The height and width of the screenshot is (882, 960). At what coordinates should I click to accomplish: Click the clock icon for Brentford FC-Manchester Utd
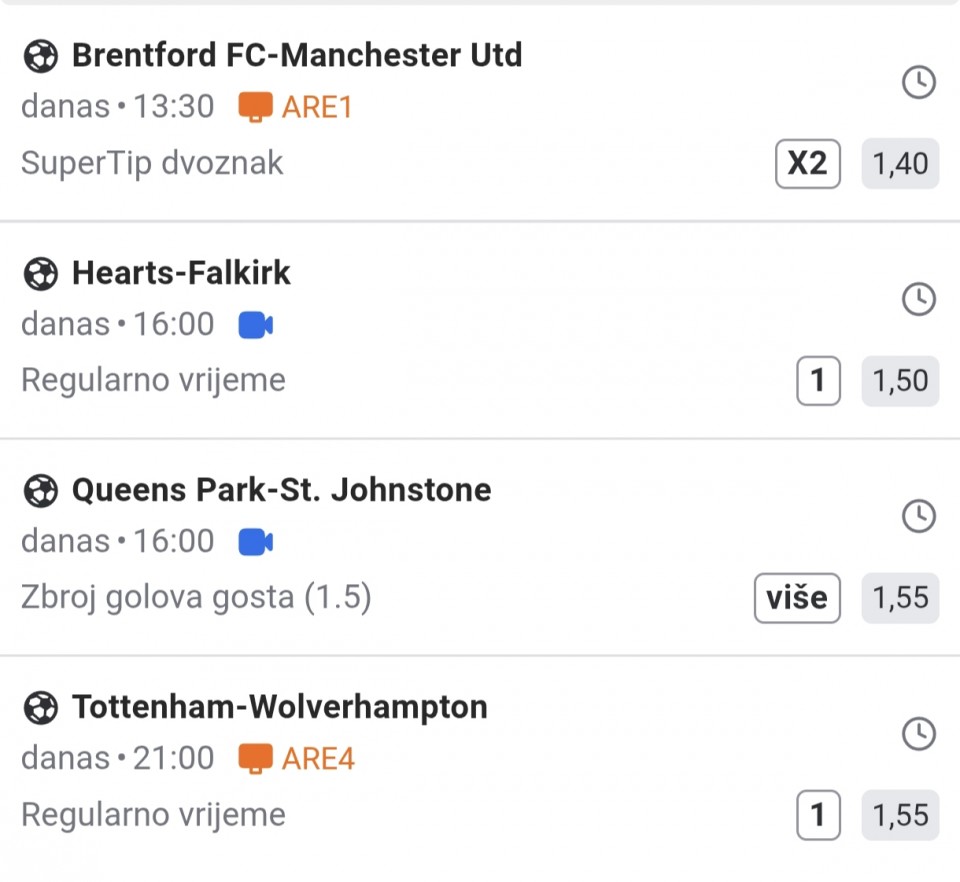tap(918, 82)
